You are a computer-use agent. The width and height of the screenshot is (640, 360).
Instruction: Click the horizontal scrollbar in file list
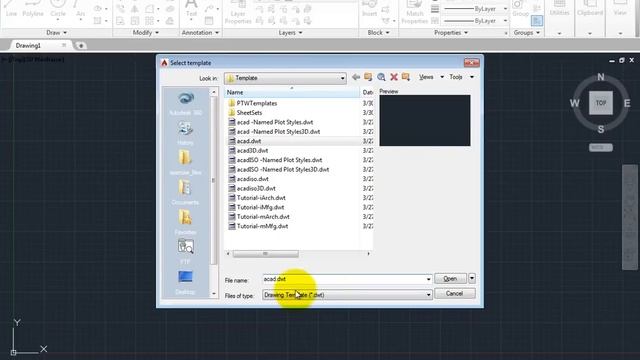coord(265,254)
